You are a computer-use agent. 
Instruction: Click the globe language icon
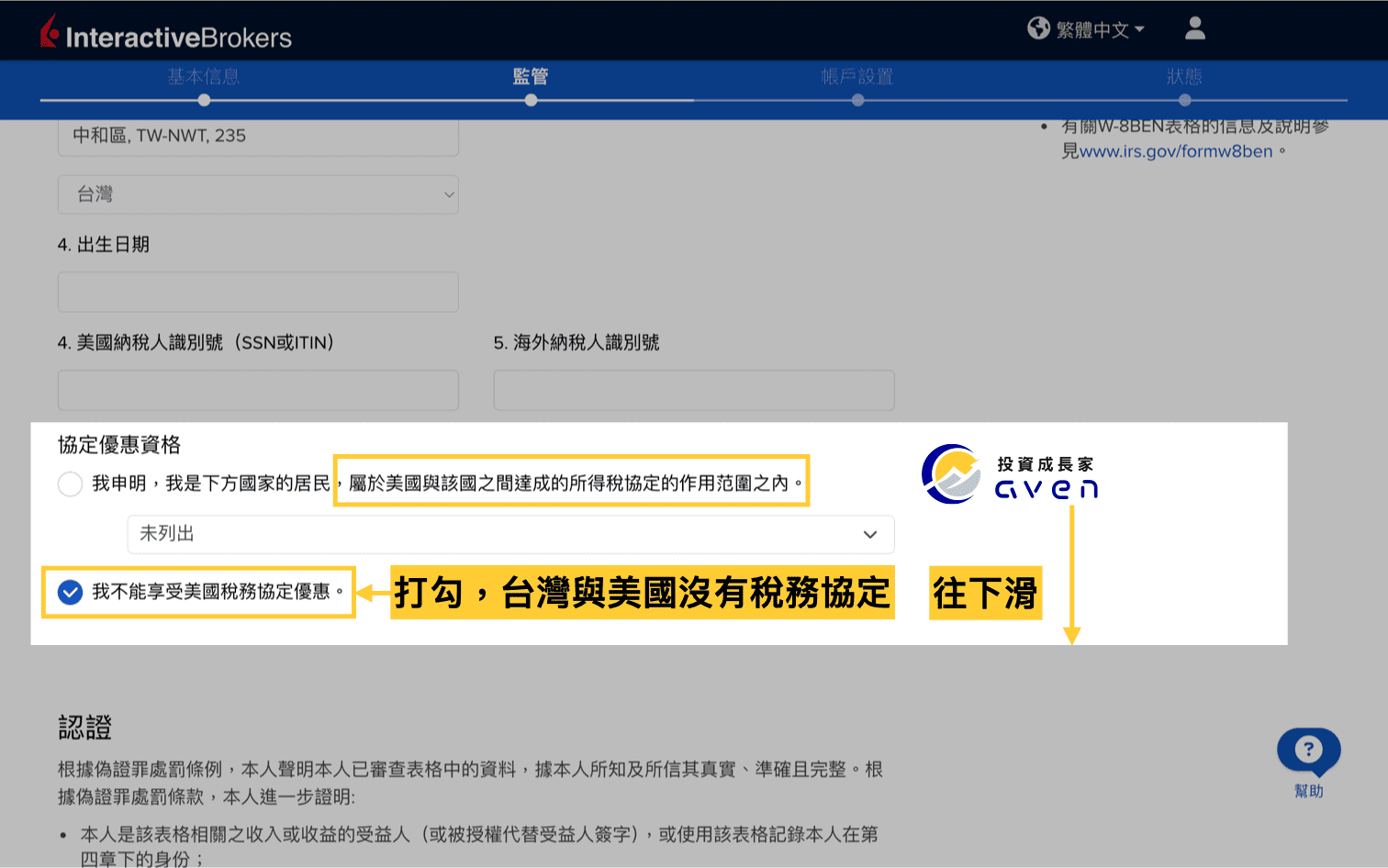[1038, 28]
